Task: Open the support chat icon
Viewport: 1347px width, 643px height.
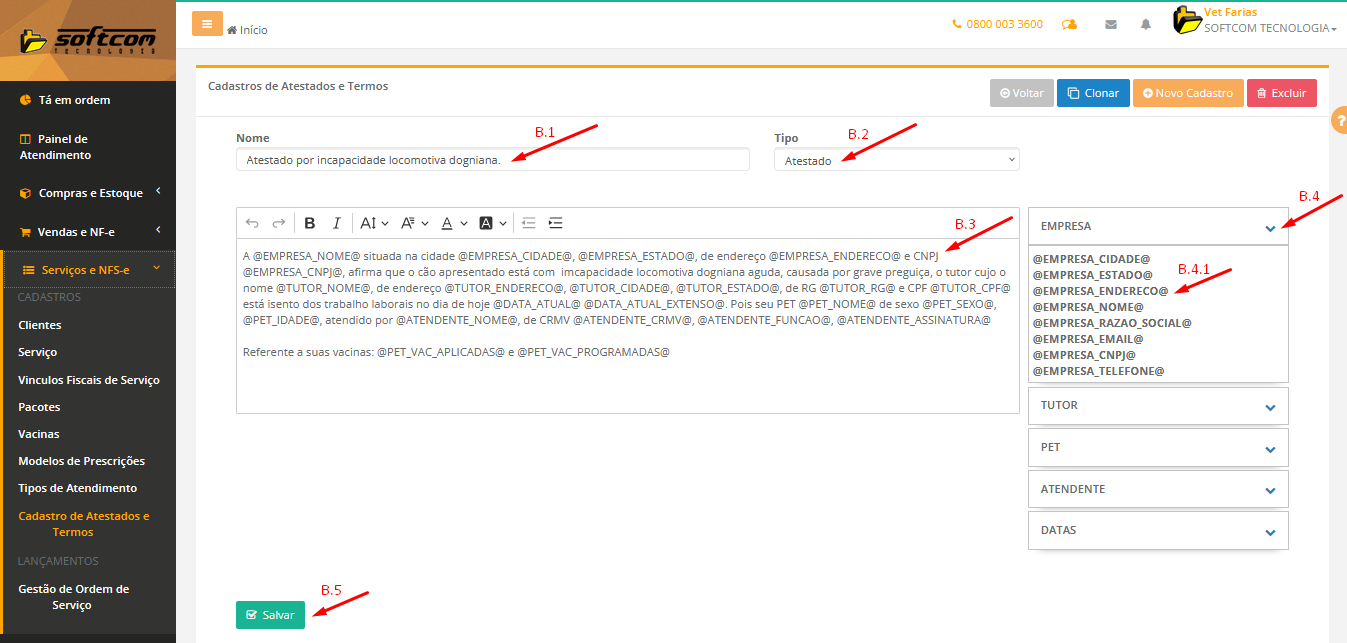Action: pos(1070,25)
